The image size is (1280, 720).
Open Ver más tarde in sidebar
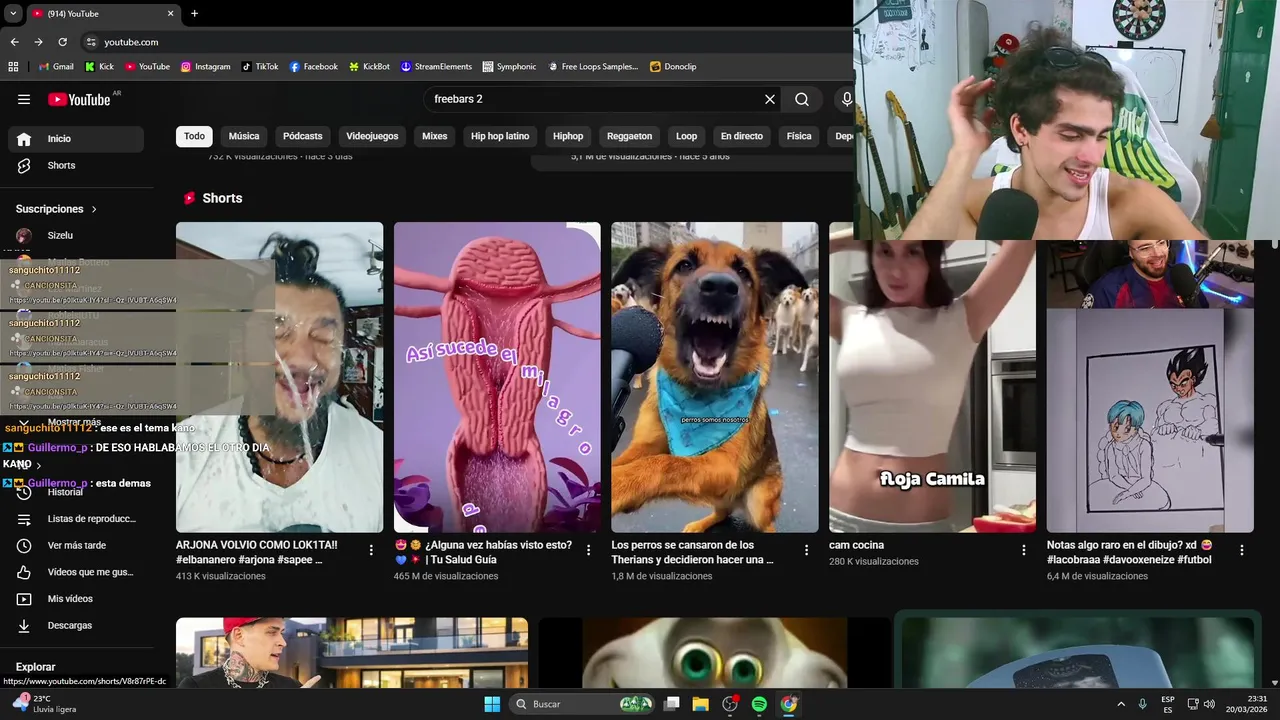click(76, 545)
